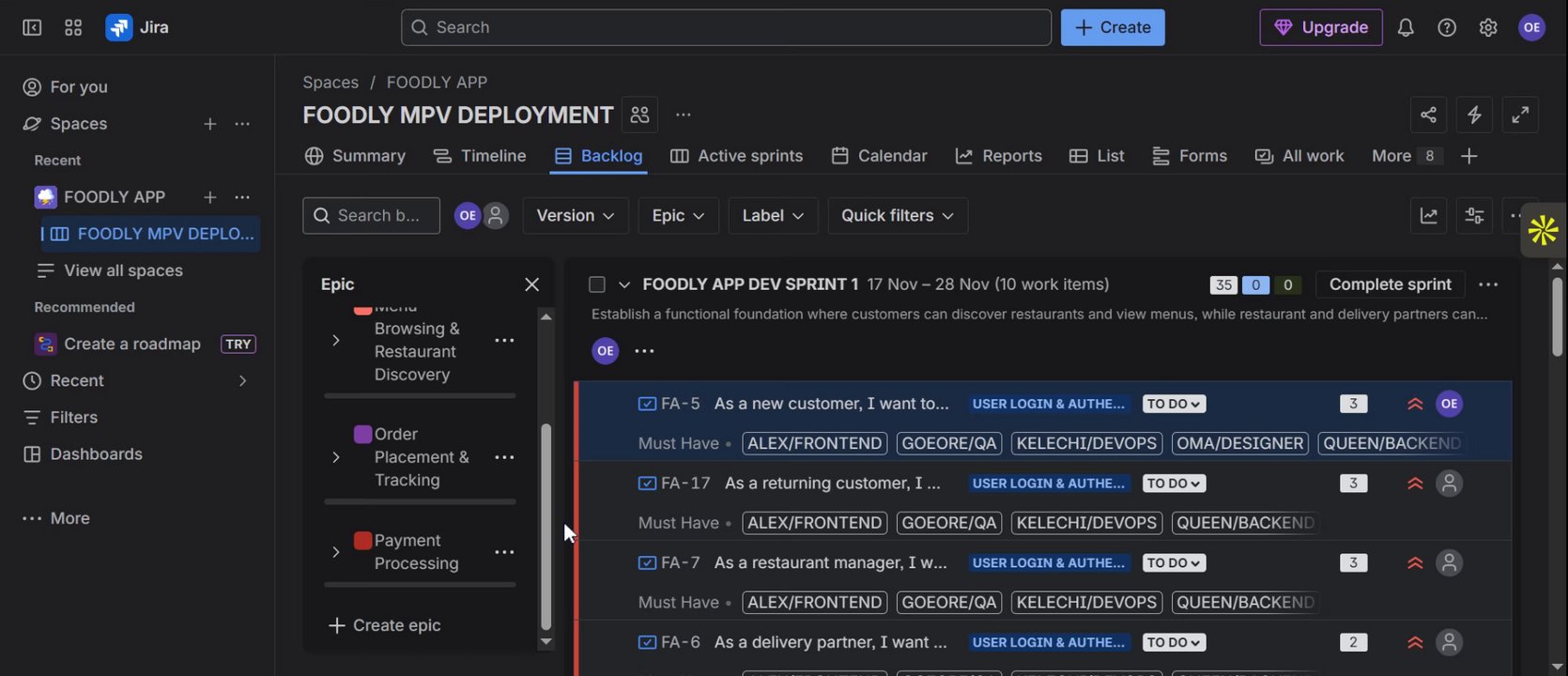The height and width of the screenshot is (676, 1568).
Task: Click the assignee avatar on FA-17
Action: click(x=1449, y=484)
